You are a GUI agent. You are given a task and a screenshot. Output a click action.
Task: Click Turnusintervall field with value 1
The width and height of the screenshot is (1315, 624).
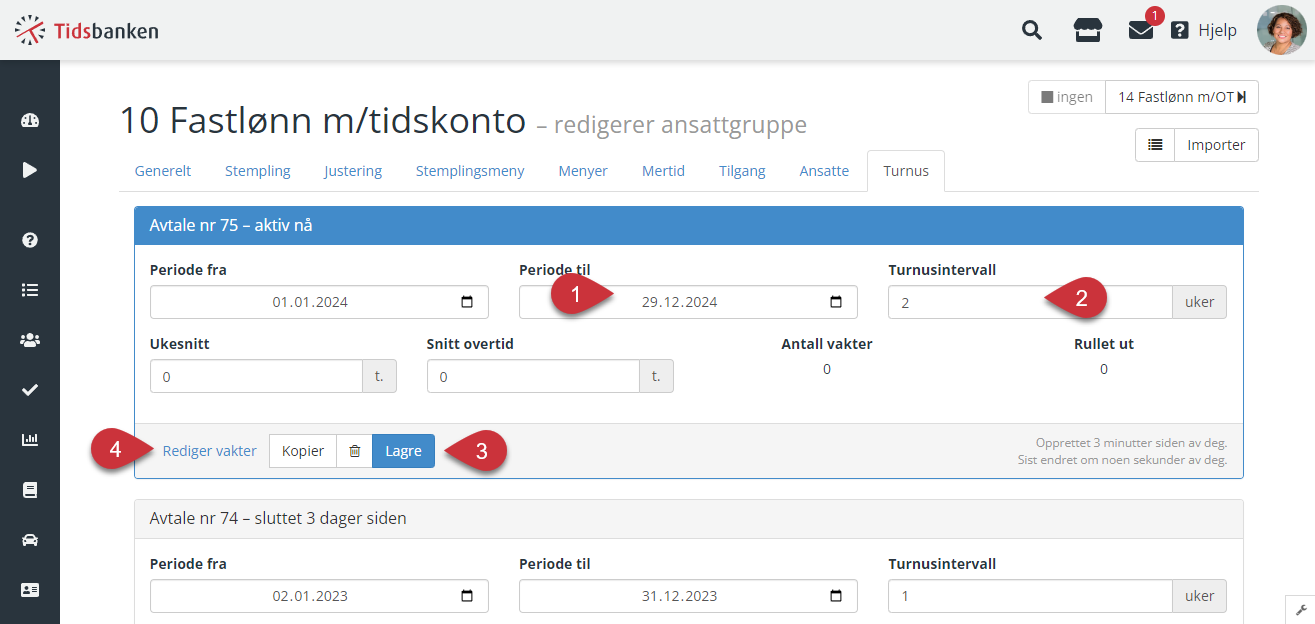[x=1030, y=596]
